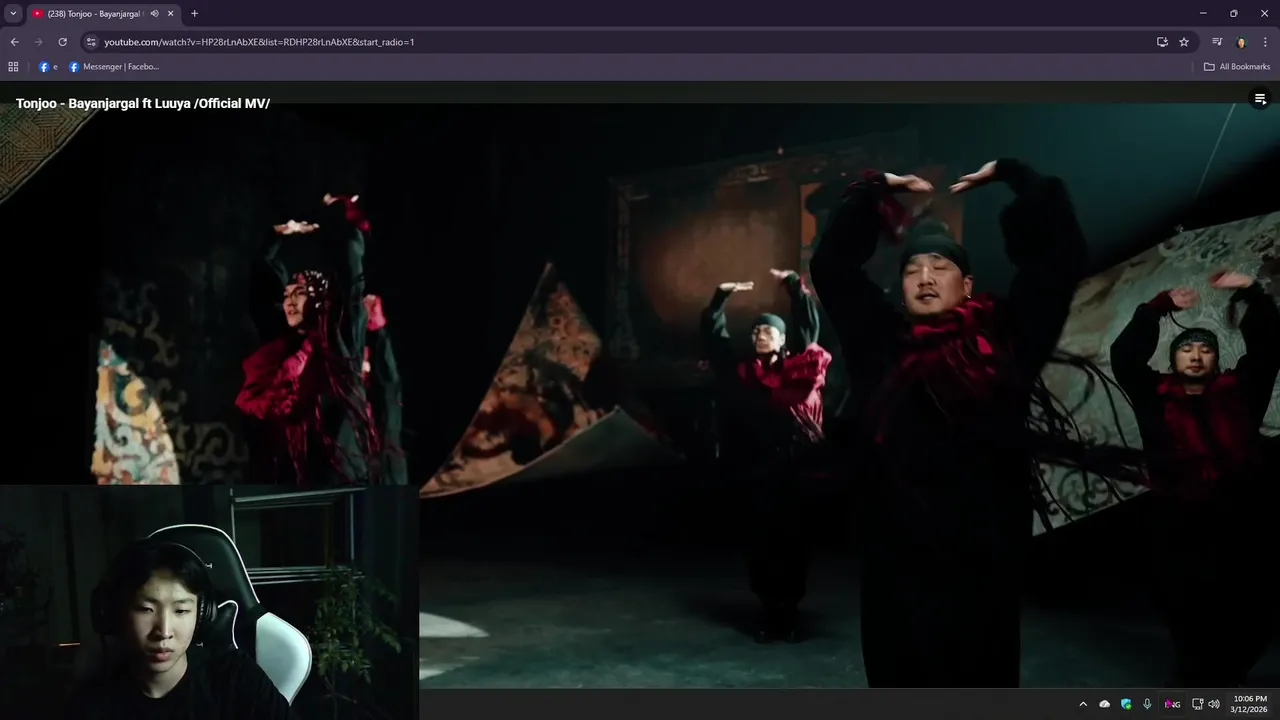Screen dimensions: 1280x720
Task: Go back with the browser back arrow
Action: coord(14,42)
